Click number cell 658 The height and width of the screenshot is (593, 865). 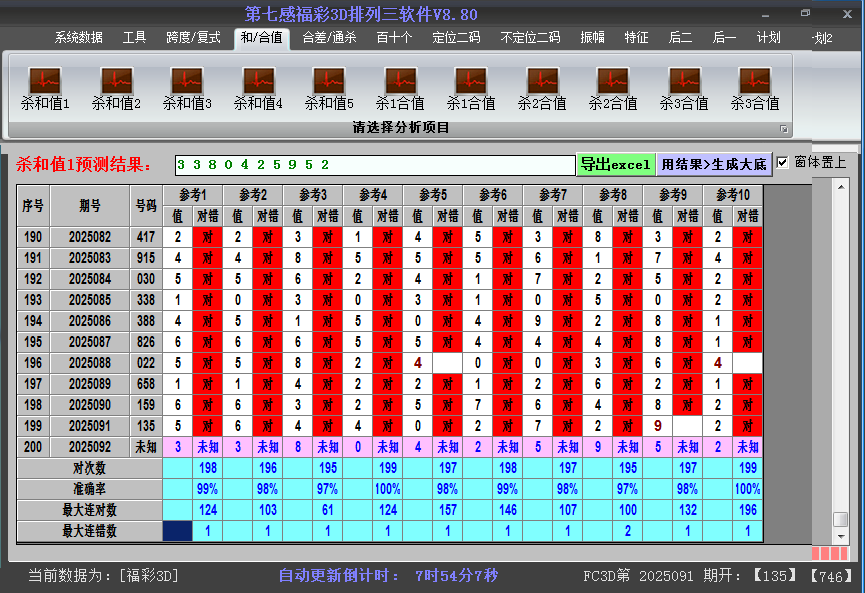146,384
